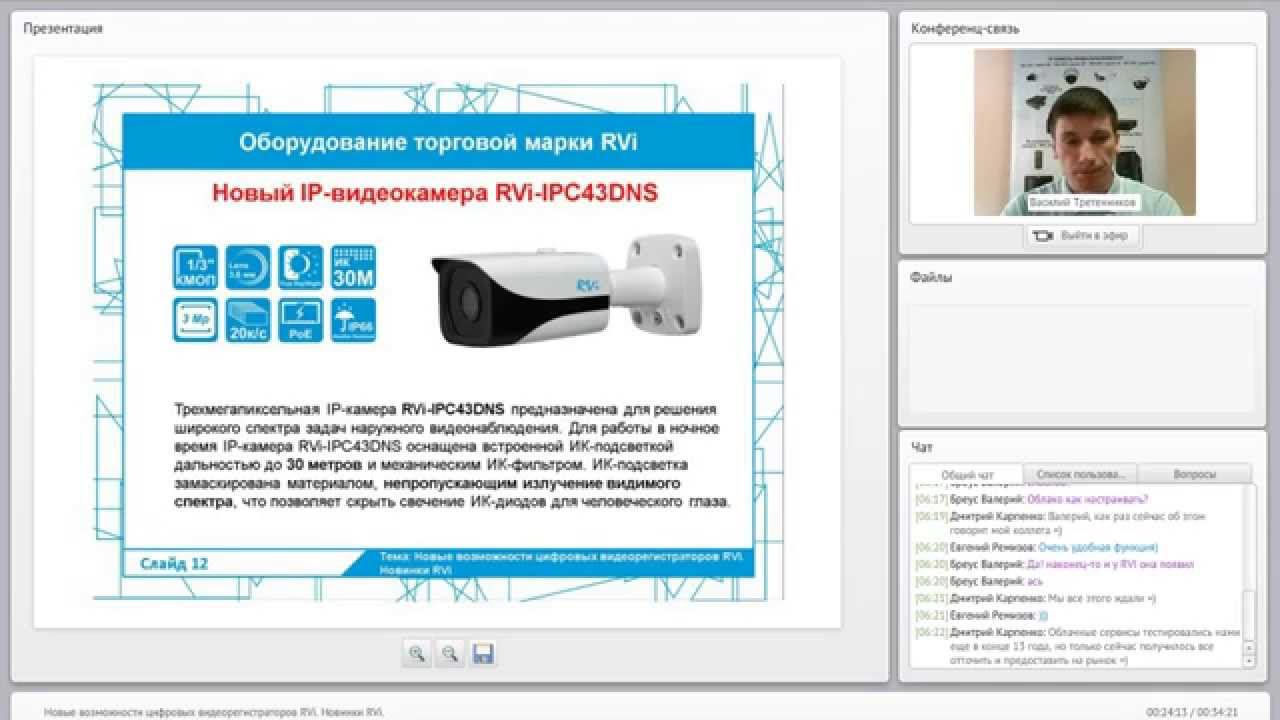Click the 'Презентация' panel header
The height and width of the screenshot is (720, 1280).
click(x=63, y=29)
